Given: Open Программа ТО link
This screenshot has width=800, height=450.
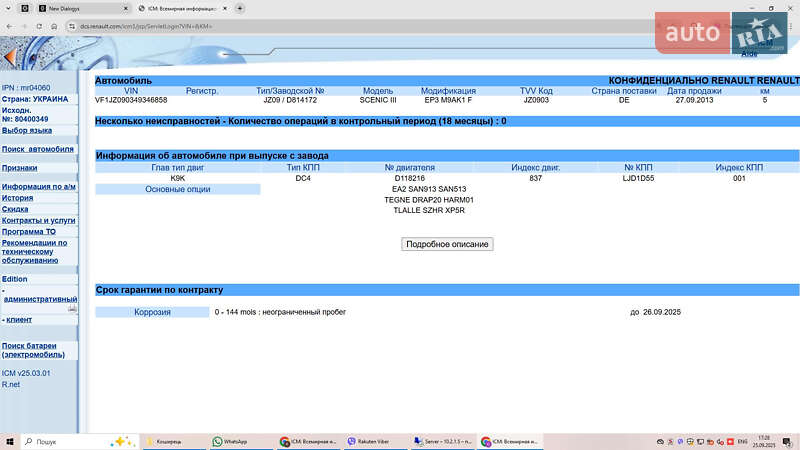Looking at the screenshot, I should click(29, 231).
